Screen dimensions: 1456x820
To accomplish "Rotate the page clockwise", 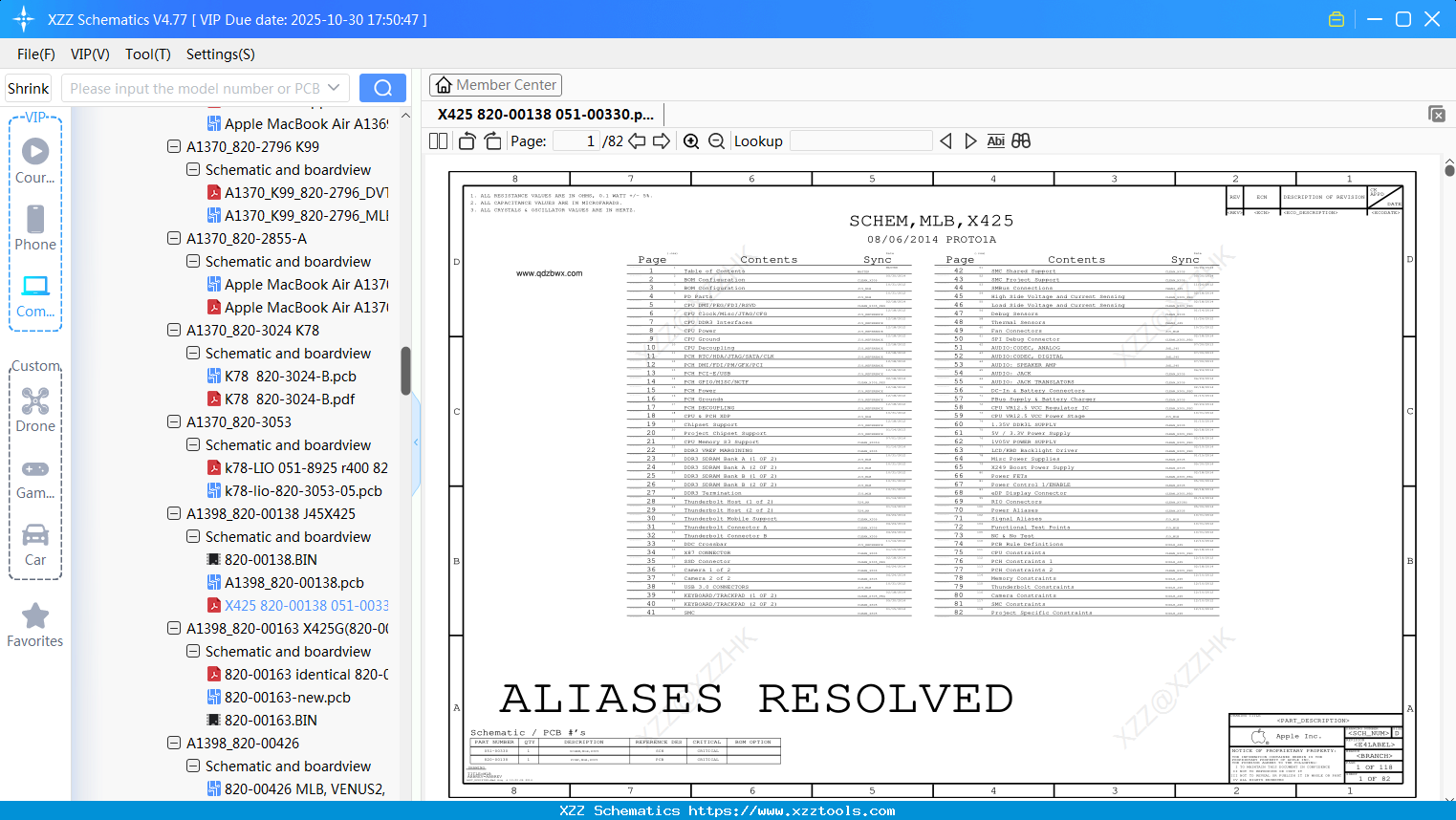I will point(492,141).
